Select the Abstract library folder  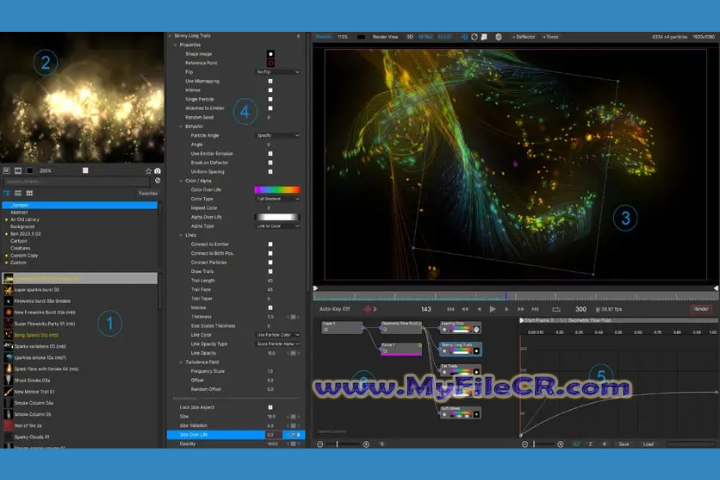[19, 212]
